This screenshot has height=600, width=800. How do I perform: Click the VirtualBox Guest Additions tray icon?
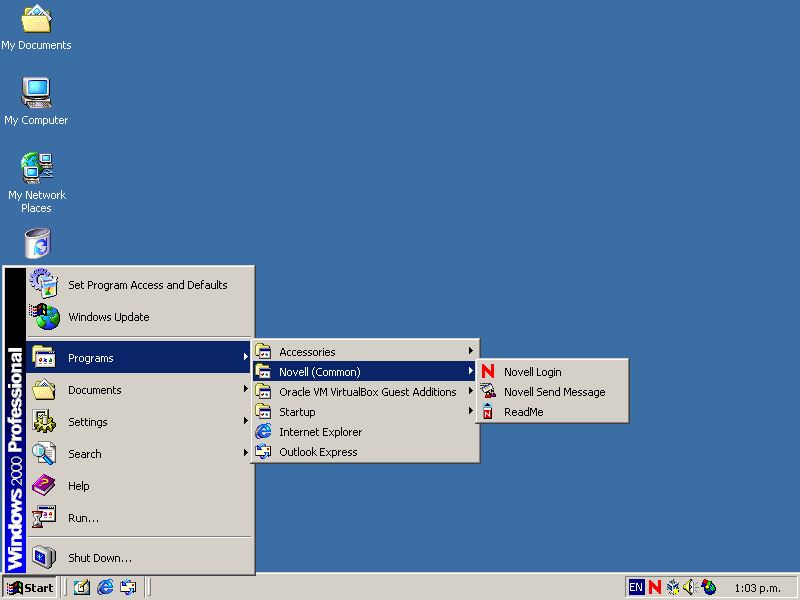pos(672,587)
